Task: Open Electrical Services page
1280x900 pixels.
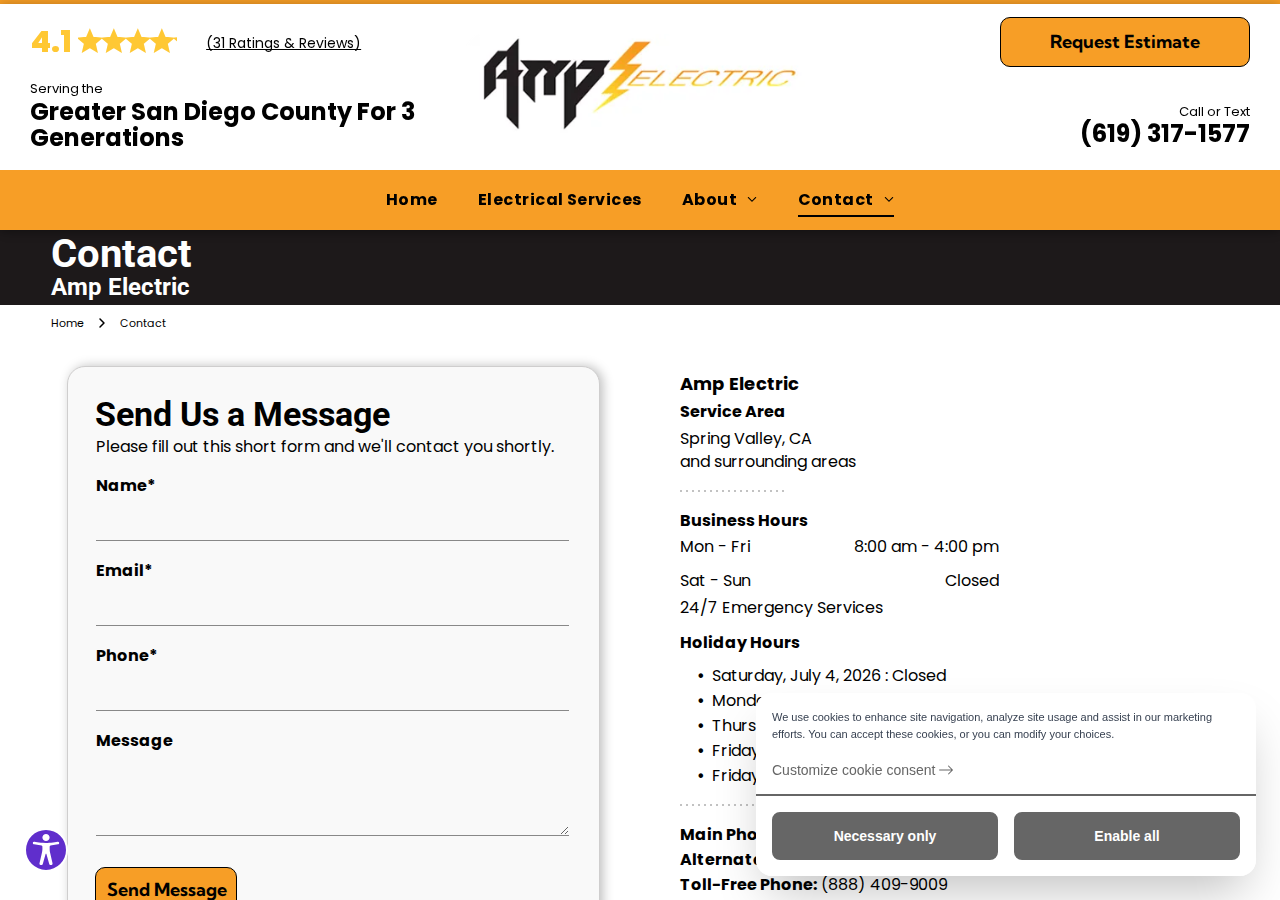Action: click(x=560, y=199)
